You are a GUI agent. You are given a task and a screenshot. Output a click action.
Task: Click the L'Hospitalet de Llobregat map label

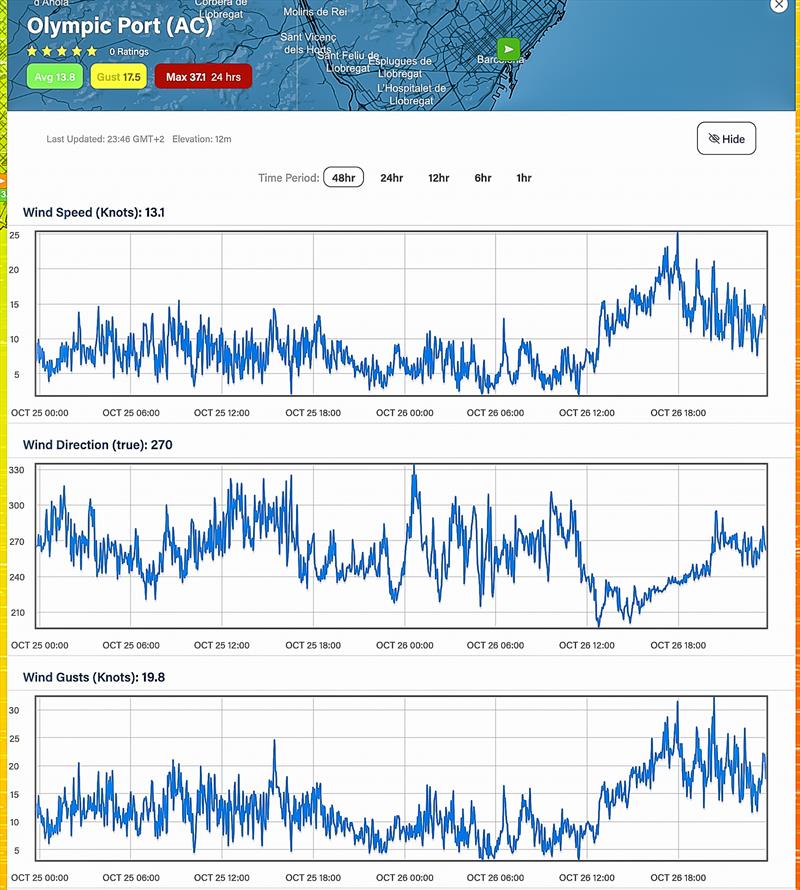[412, 94]
